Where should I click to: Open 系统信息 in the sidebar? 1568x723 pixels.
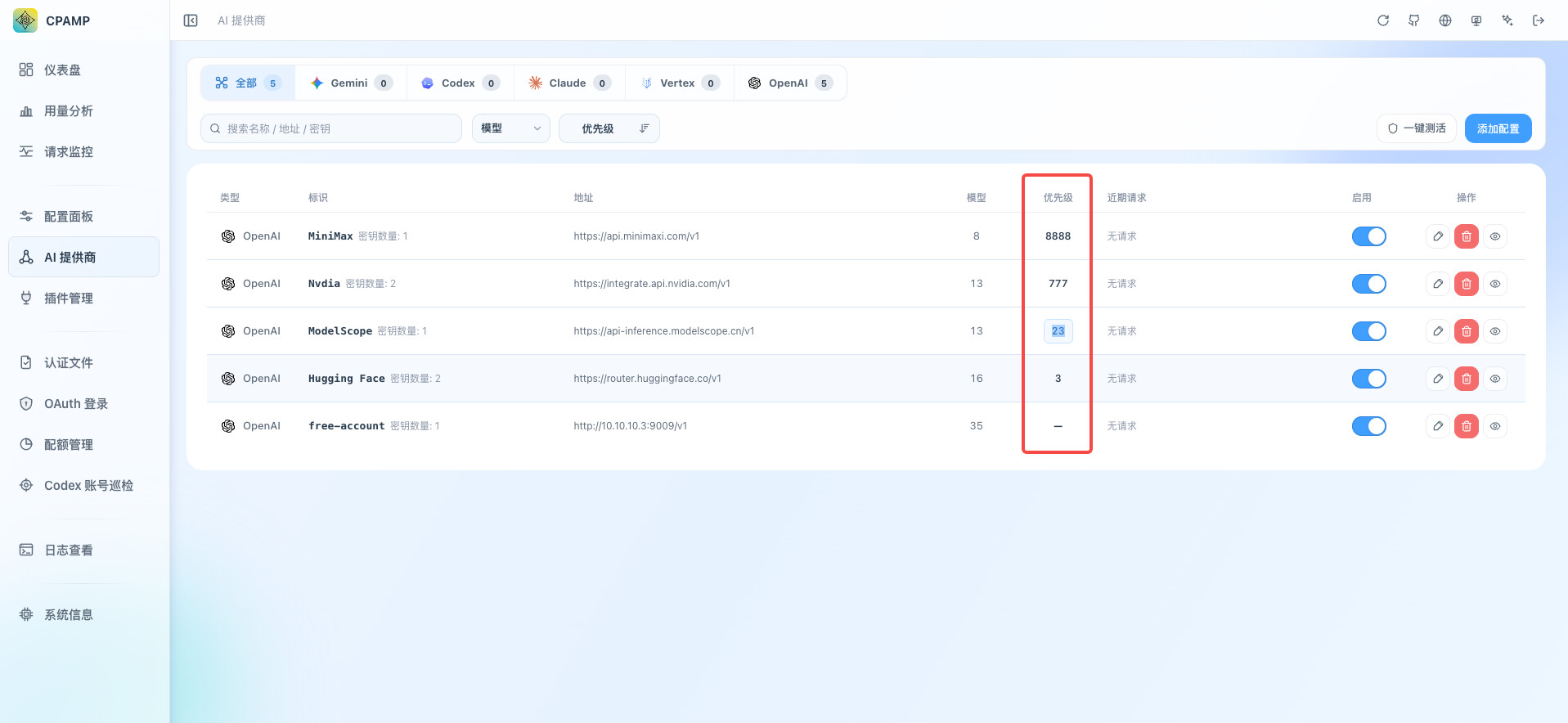[x=83, y=614]
